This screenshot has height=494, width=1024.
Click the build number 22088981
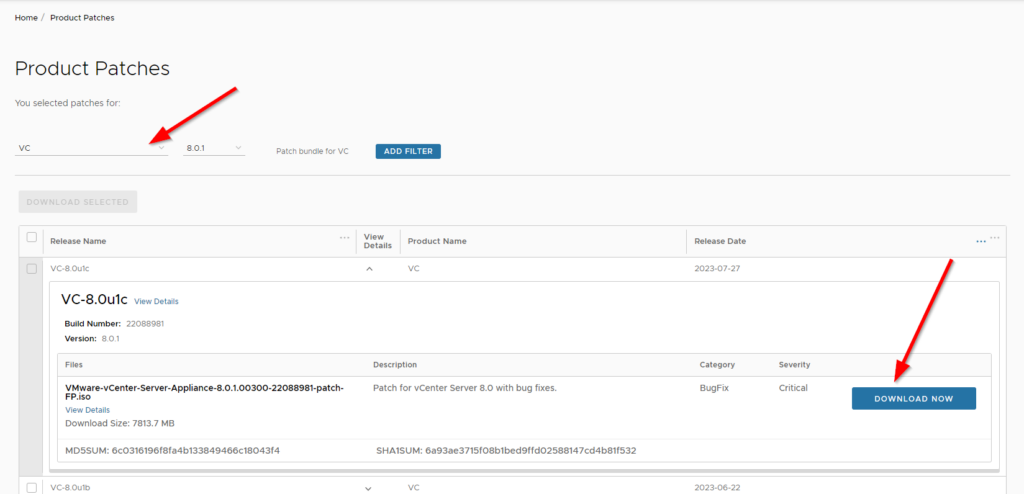(145, 323)
